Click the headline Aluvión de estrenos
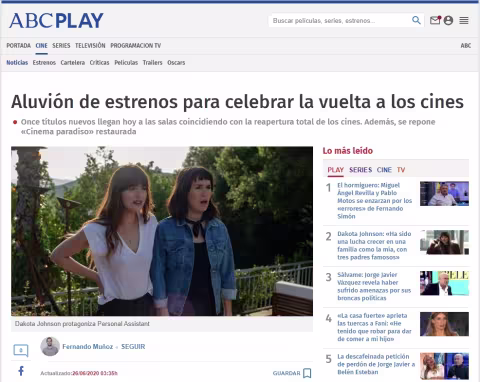The image size is (480, 382). pos(237,102)
